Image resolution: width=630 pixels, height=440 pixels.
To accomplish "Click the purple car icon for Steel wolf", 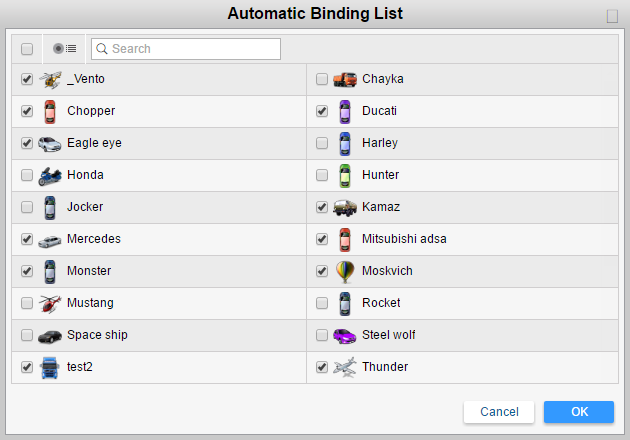I will 345,335.
